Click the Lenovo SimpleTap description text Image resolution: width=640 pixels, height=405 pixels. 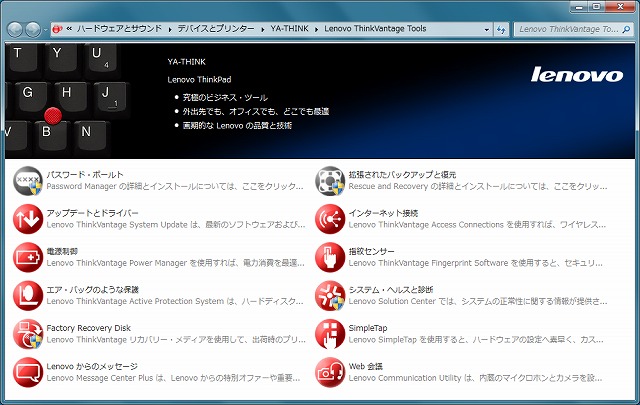(476, 340)
